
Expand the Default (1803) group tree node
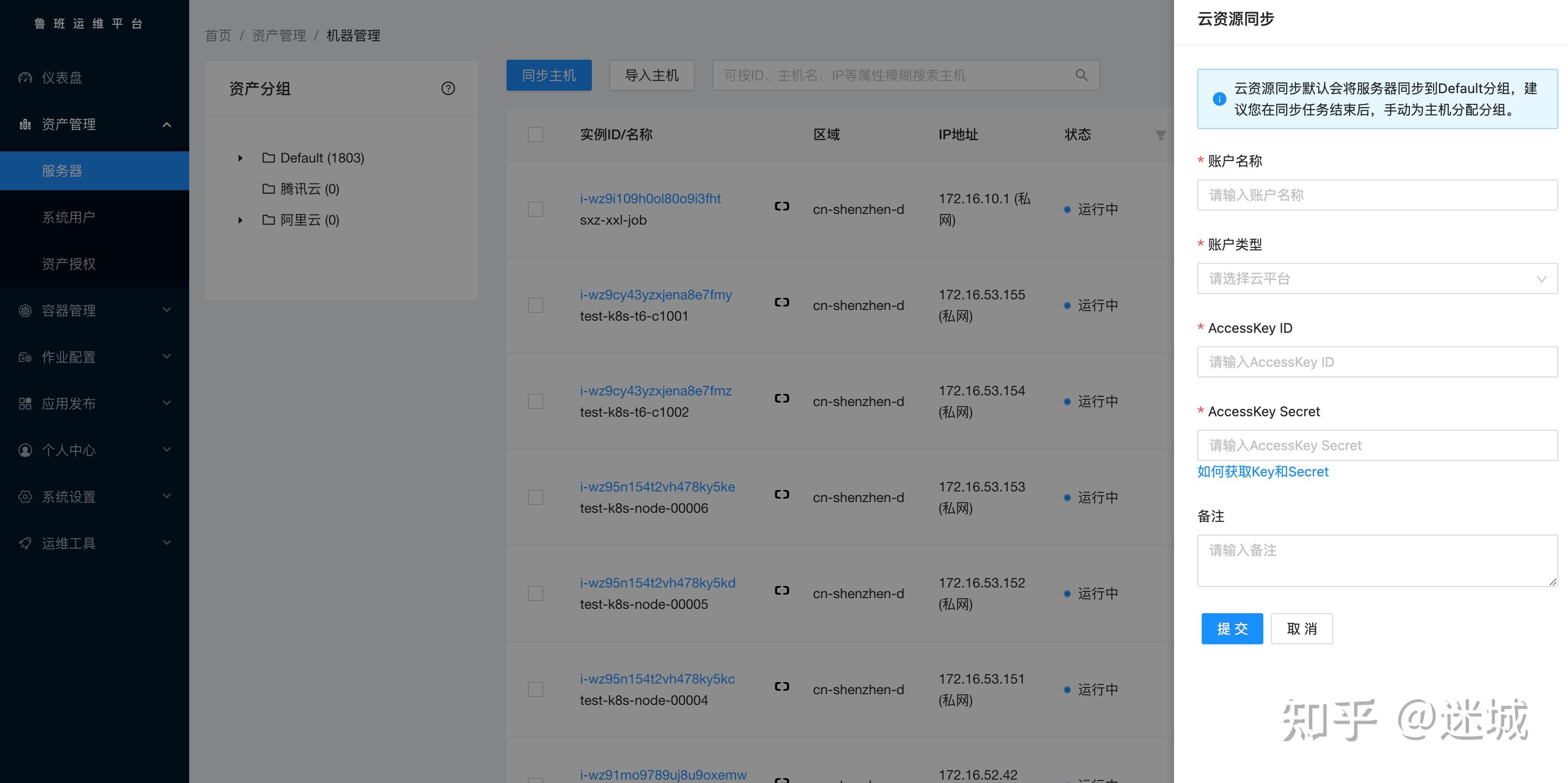[241, 158]
